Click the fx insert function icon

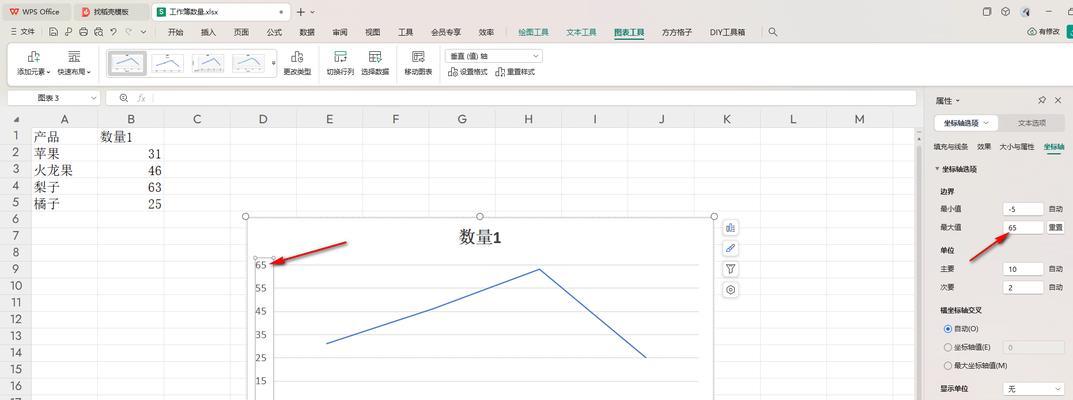pos(141,98)
